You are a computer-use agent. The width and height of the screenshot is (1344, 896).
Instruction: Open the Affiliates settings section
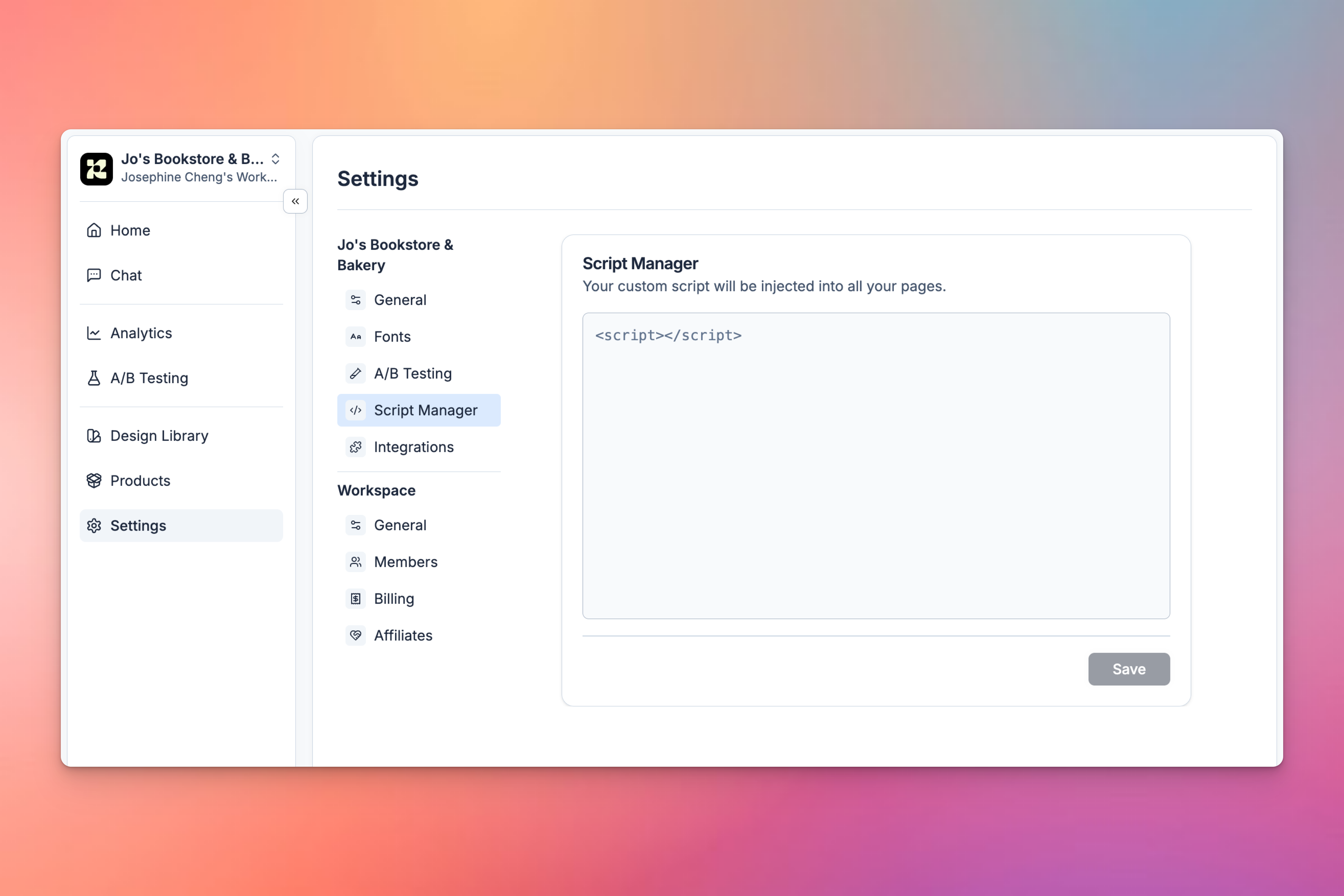[x=403, y=635]
